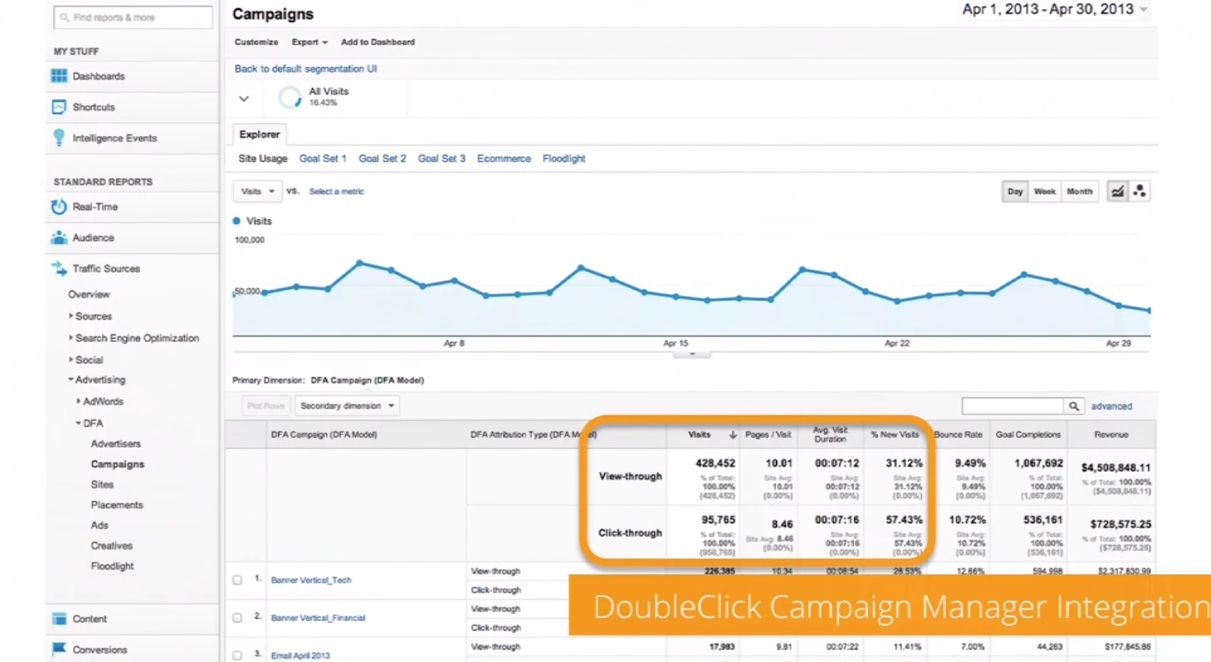This screenshot has height=662, width=1211.
Task: Set graph interval to Week
Action: [1045, 191]
